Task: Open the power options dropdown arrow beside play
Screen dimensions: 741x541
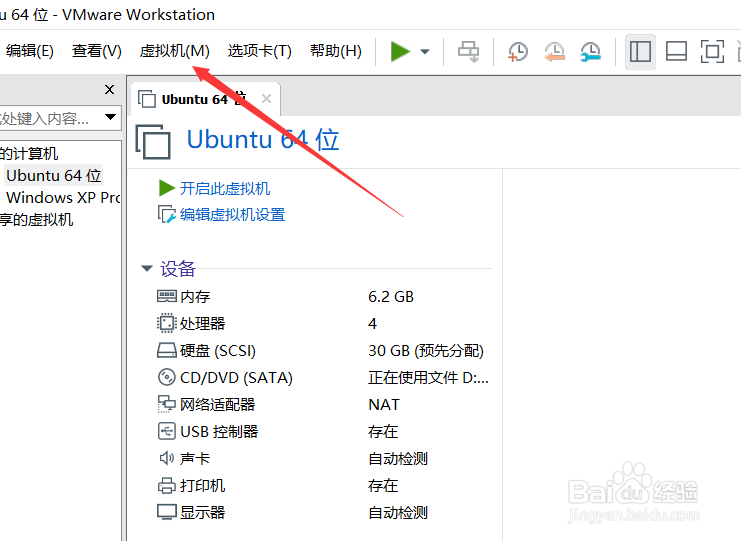Action: (425, 52)
